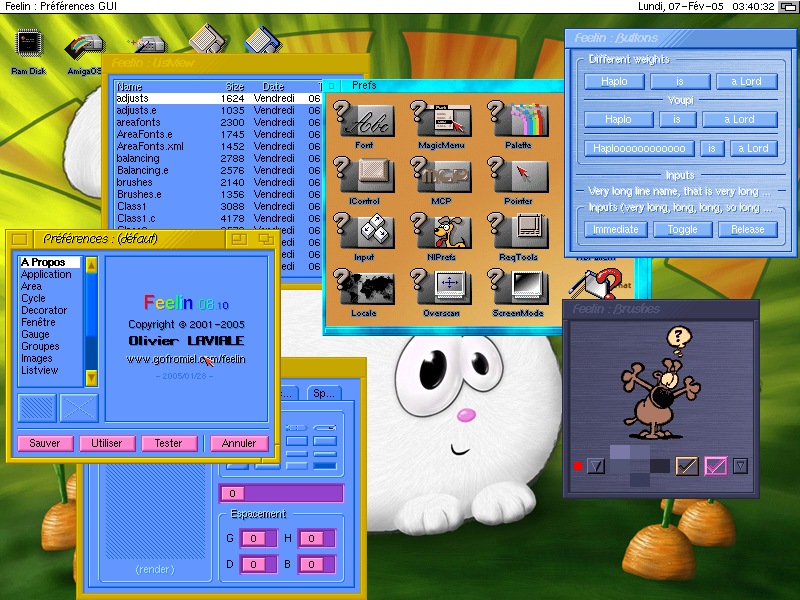The height and width of the screenshot is (600, 800).
Task: Open the www.gofromiel.com/feelin link
Action: (x=186, y=359)
